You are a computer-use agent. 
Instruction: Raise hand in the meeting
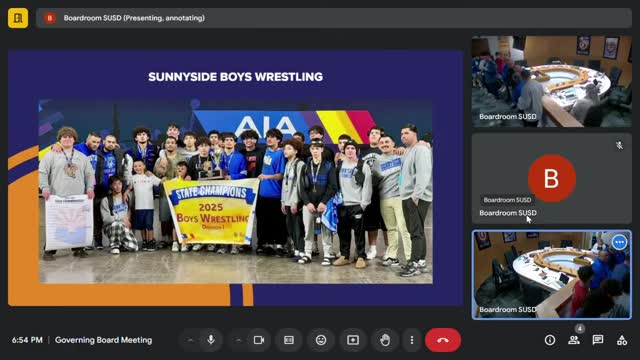click(385, 340)
